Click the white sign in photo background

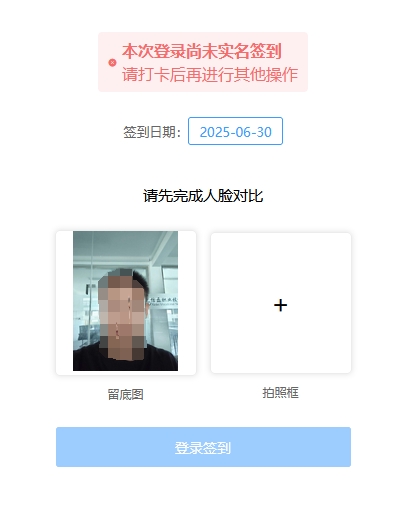click(x=163, y=300)
